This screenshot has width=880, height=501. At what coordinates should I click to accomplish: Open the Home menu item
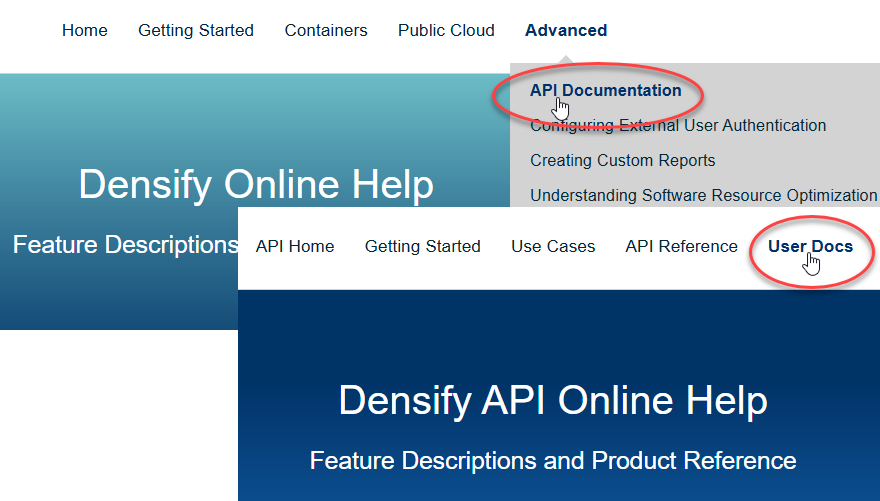[85, 30]
